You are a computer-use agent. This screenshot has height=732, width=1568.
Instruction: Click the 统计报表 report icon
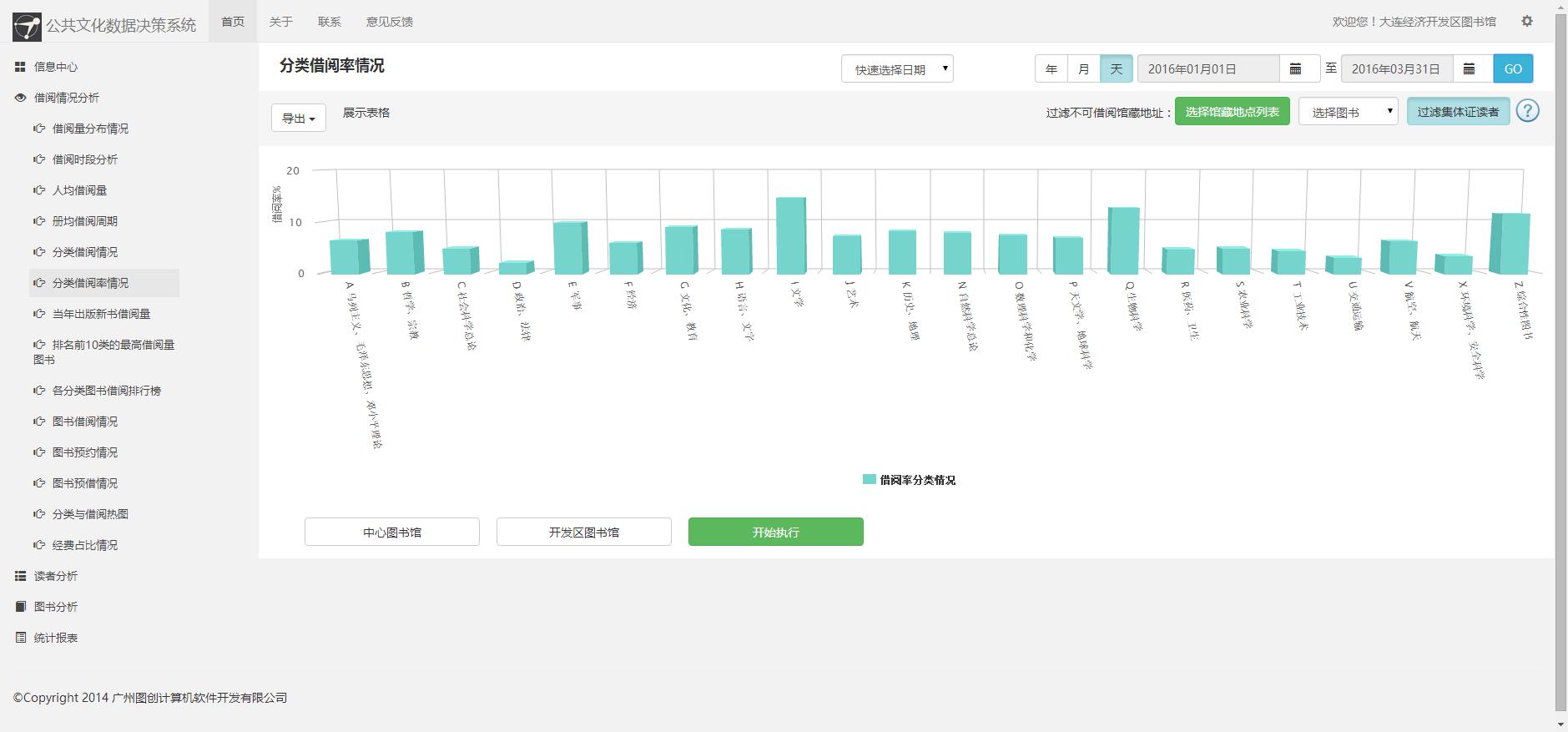point(20,638)
